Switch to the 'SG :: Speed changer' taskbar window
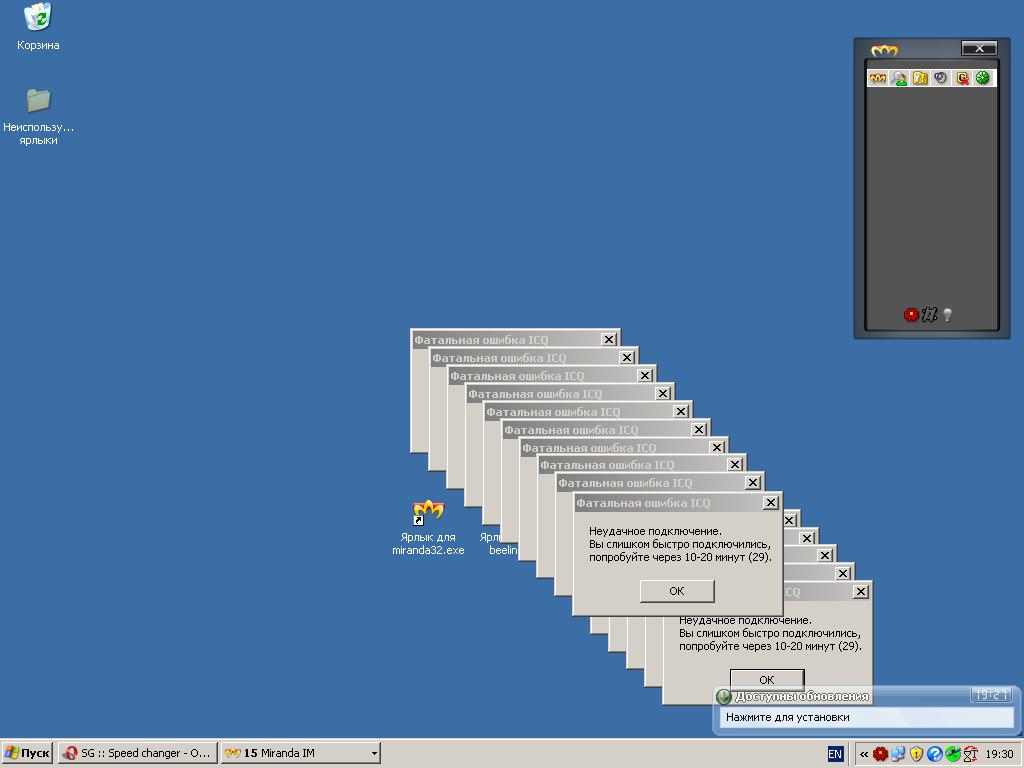The width and height of the screenshot is (1024, 768). [137, 753]
